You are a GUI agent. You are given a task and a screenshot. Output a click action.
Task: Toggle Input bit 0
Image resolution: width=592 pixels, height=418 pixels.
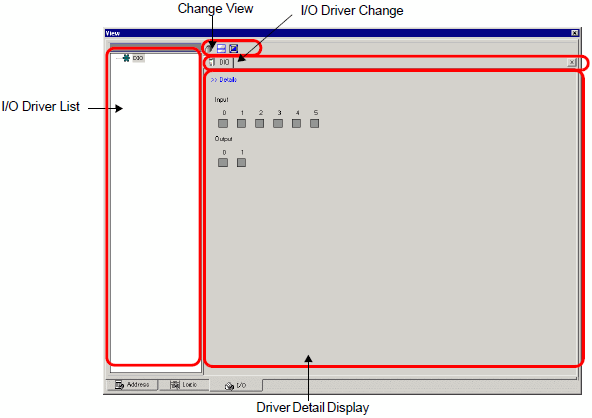coord(223,123)
